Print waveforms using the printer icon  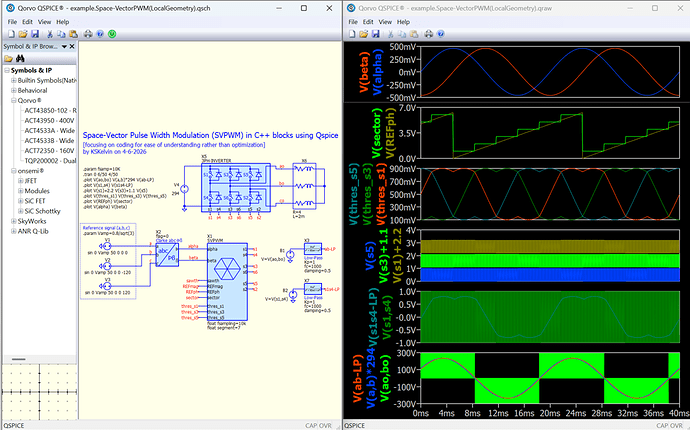429,34
